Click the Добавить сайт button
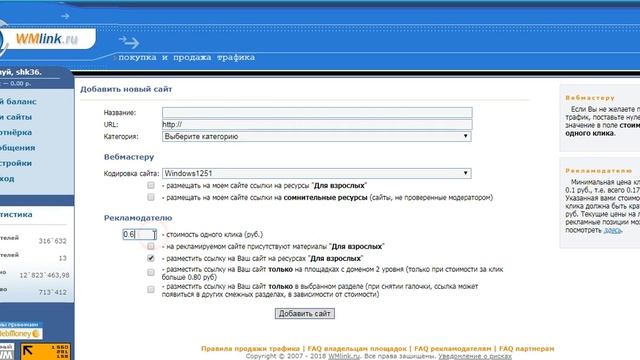640x360 pixels. click(x=305, y=313)
